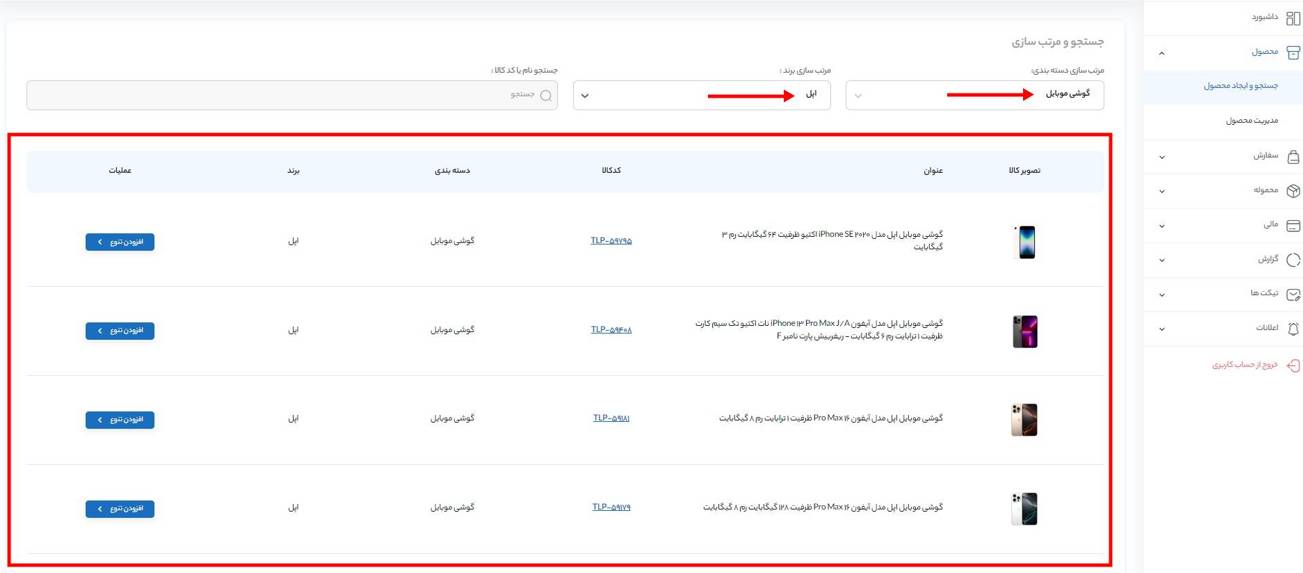The width and height of the screenshot is (1303, 573).
Task: Expand the مالی menu chevron
Action: pyautogui.click(x=1161, y=226)
